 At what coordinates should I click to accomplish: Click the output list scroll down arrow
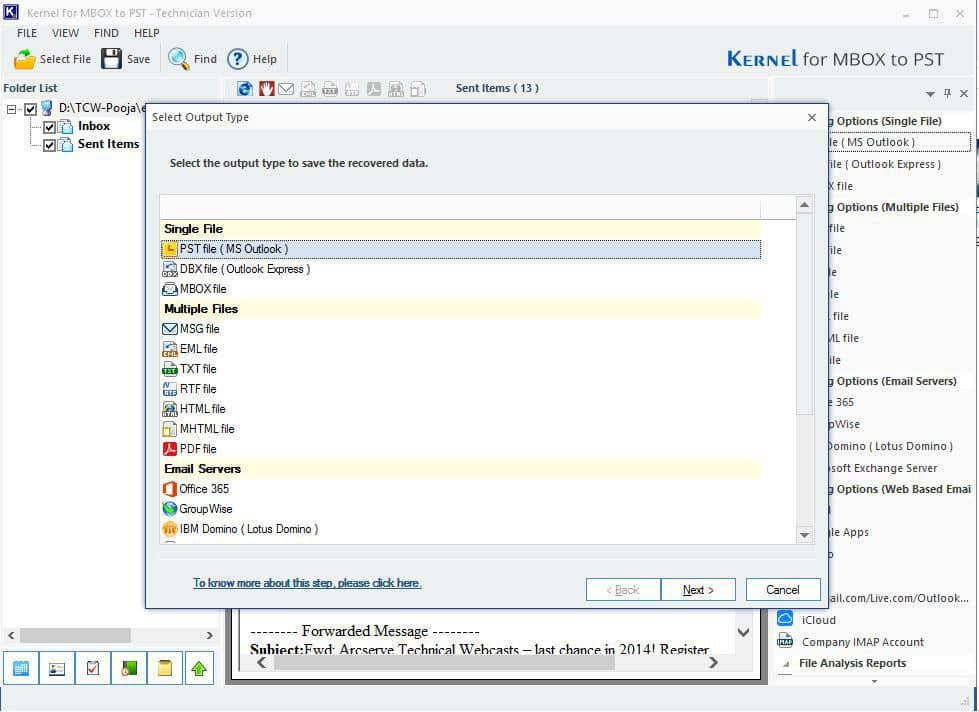point(804,535)
